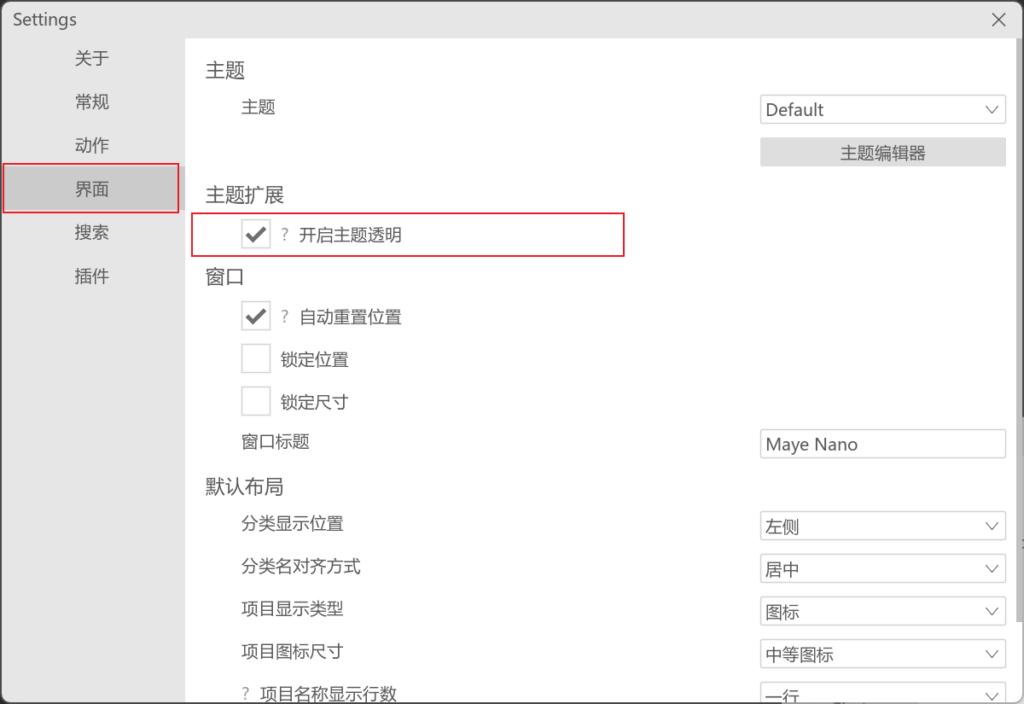The height and width of the screenshot is (704, 1024).
Task: Uncheck the 自动重置位置 option
Action: [x=256, y=317]
